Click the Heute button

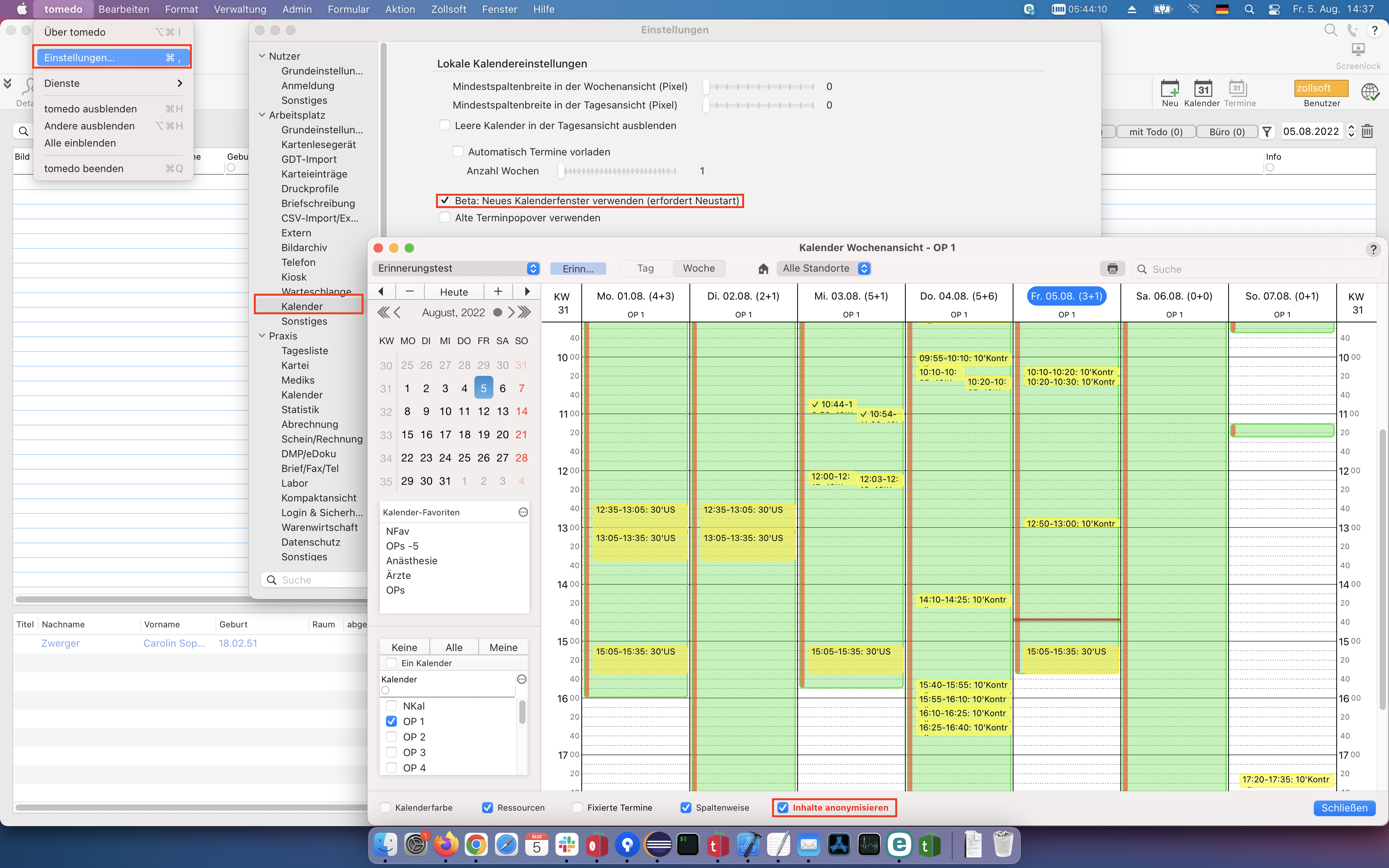point(454,292)
